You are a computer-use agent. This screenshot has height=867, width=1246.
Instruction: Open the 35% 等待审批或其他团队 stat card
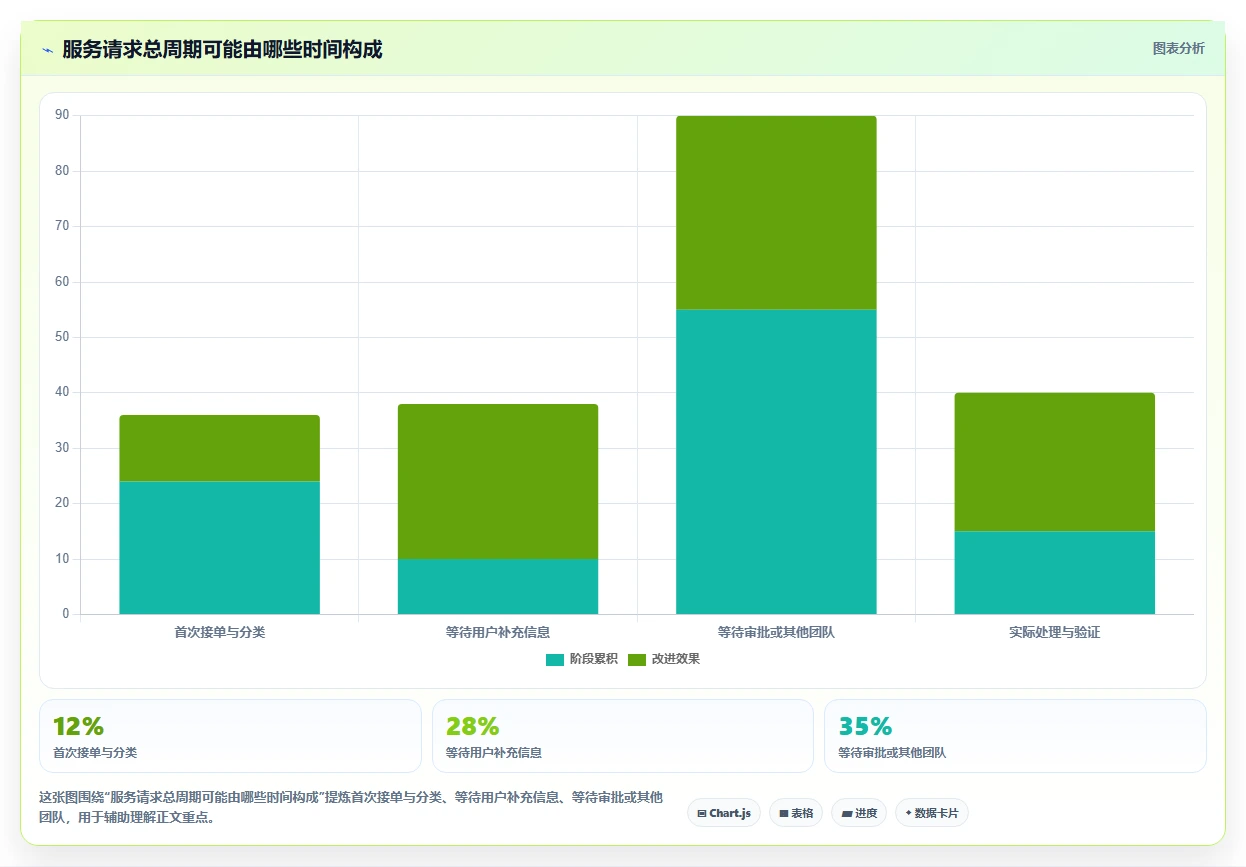[x=1015, y=736]
